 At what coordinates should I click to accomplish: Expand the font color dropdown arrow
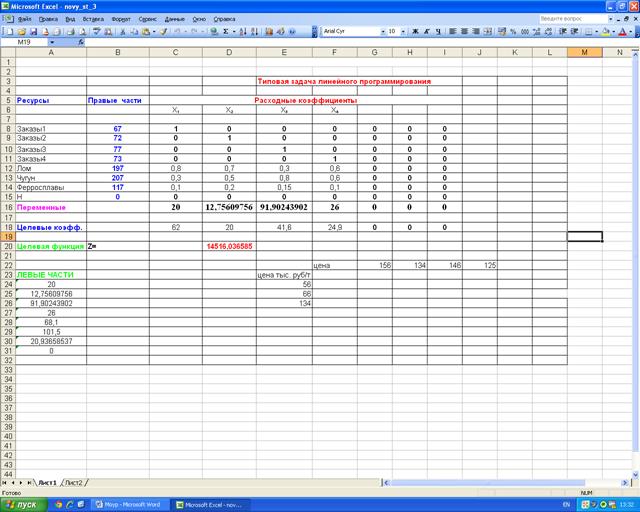click(631, 31)
